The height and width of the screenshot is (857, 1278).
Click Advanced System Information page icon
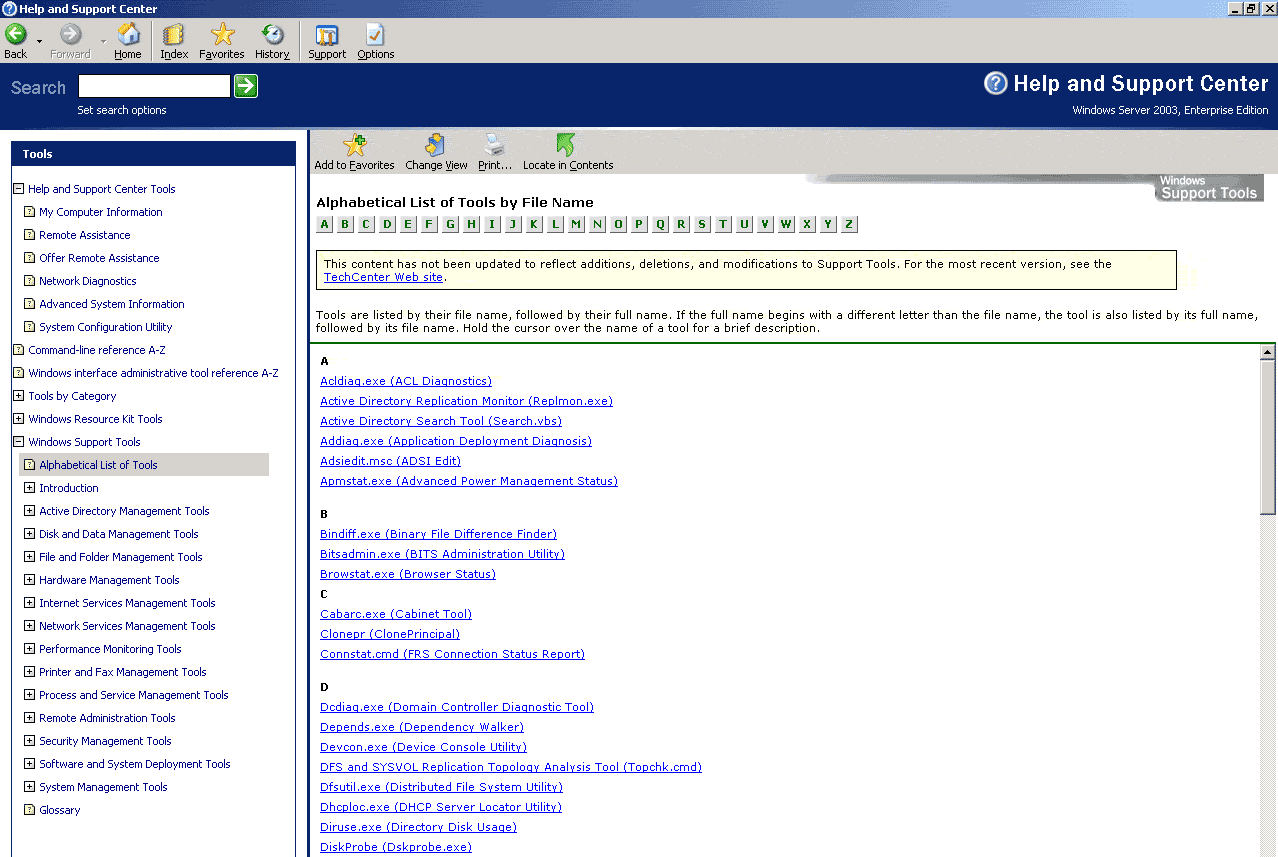tap(29, 304)
